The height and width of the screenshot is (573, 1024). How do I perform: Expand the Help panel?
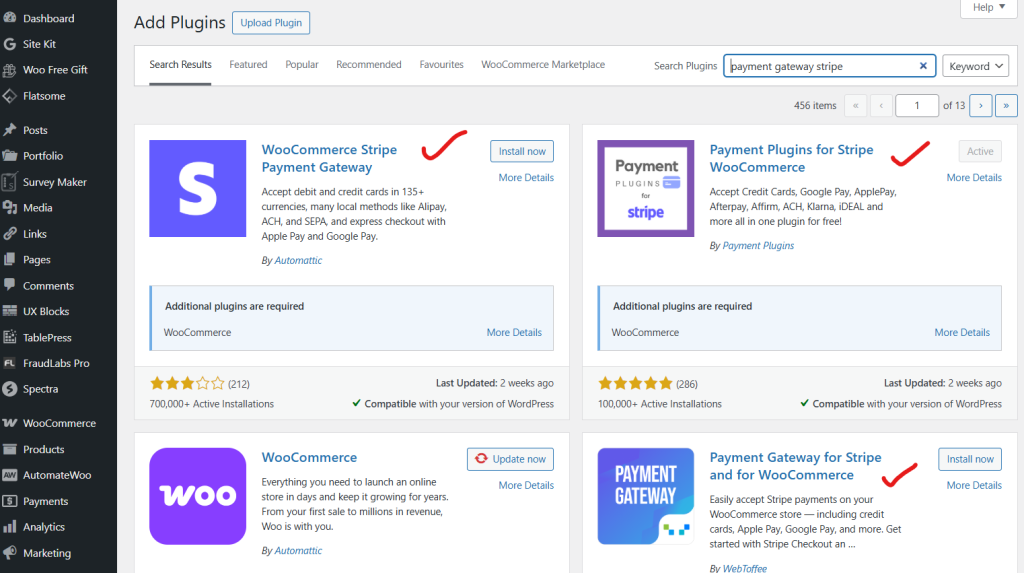pos(988,8)
